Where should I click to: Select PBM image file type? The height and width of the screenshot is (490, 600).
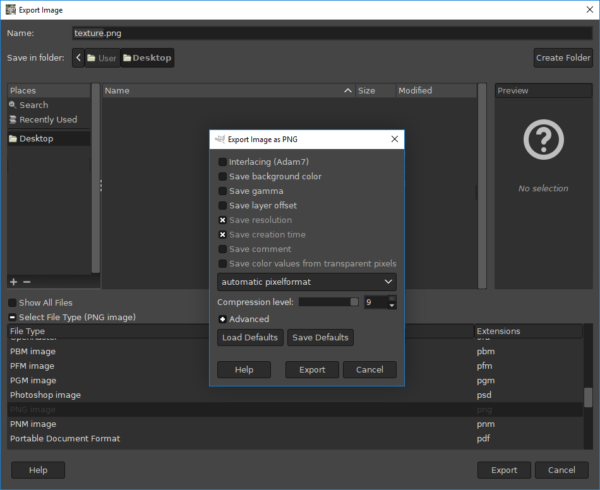point(295,352)
